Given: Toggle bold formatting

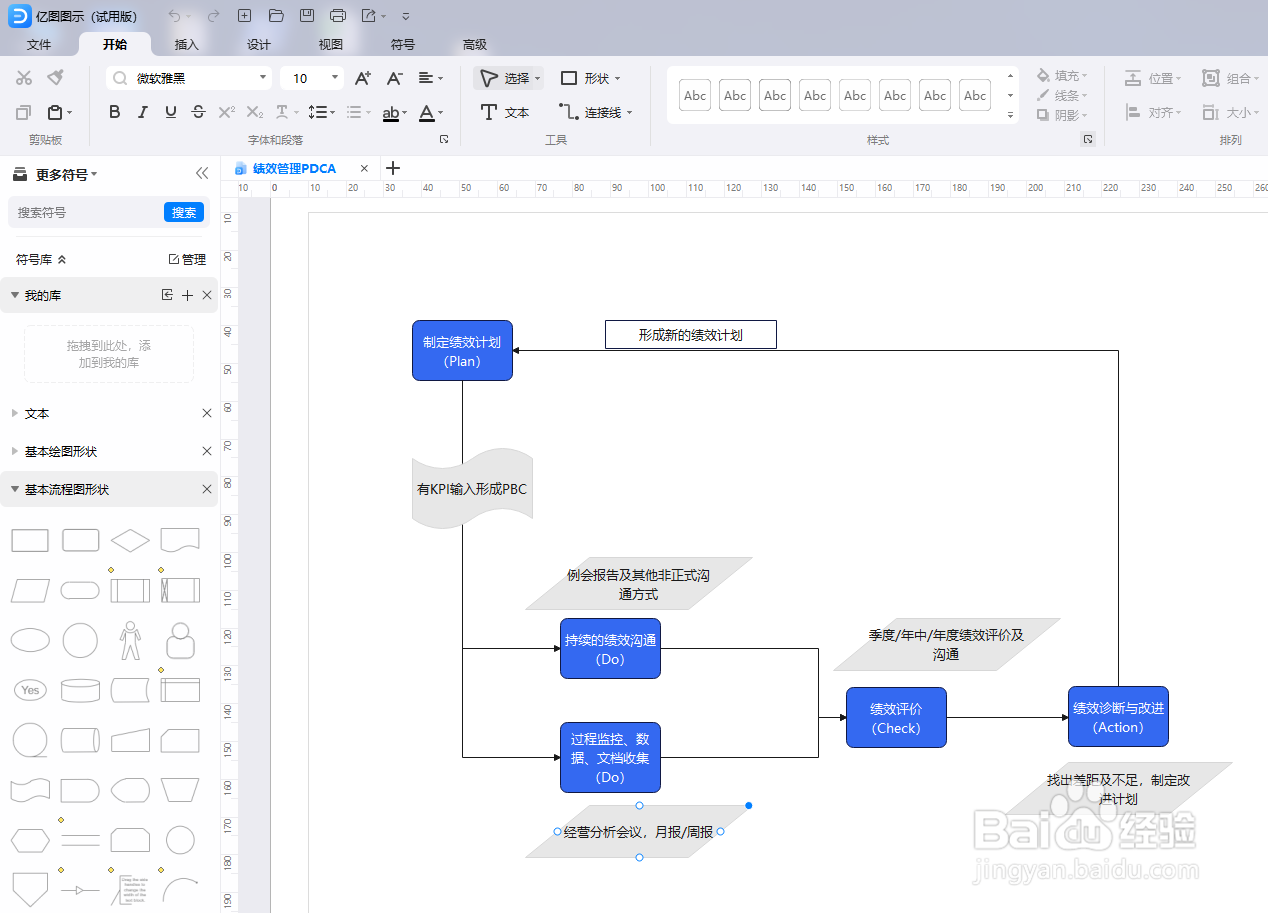Looking at the screenshot, I should pyautogui.click(x=114, y=112).
